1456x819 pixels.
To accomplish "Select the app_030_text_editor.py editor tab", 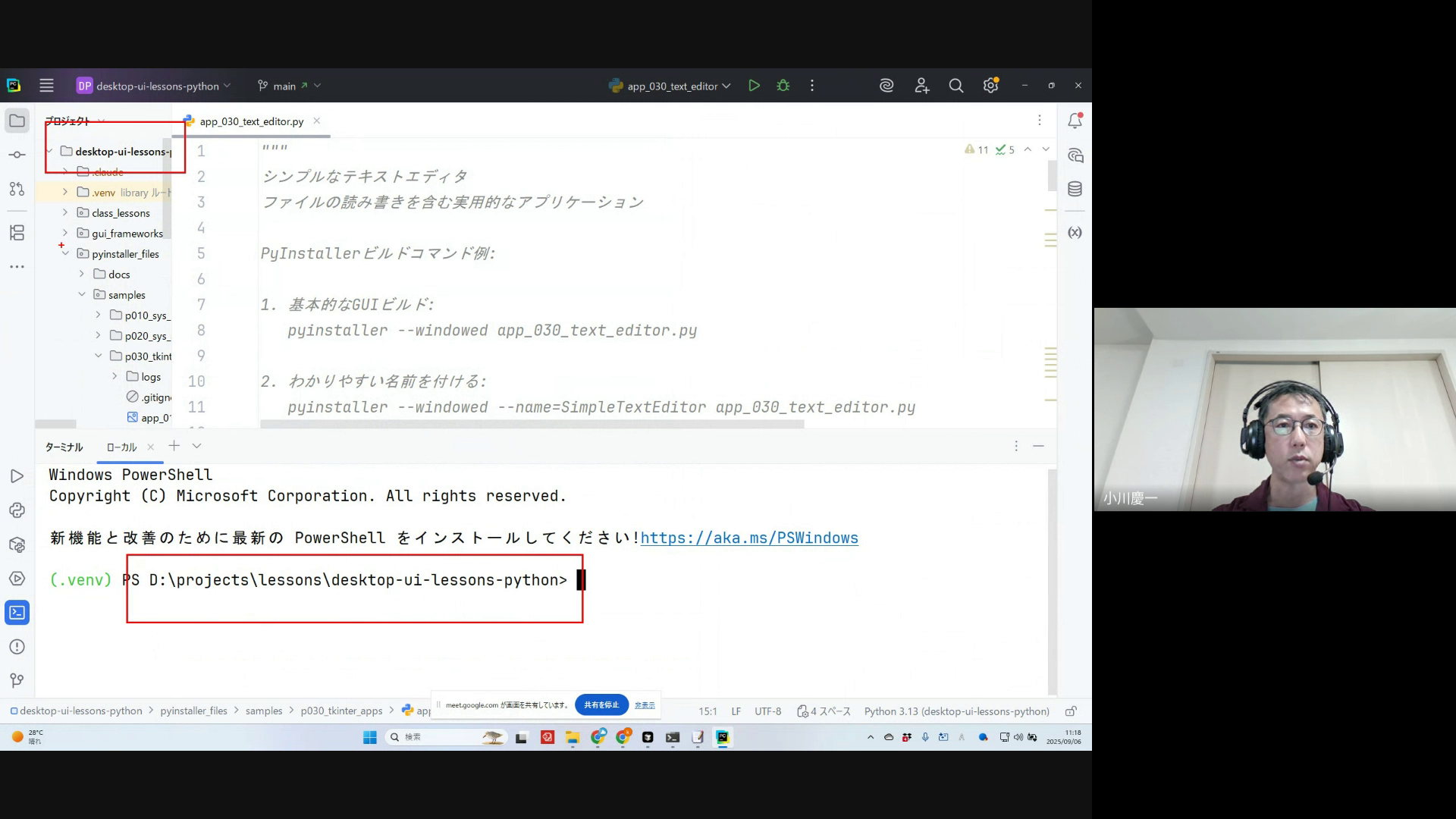I will tap(251, 121).
